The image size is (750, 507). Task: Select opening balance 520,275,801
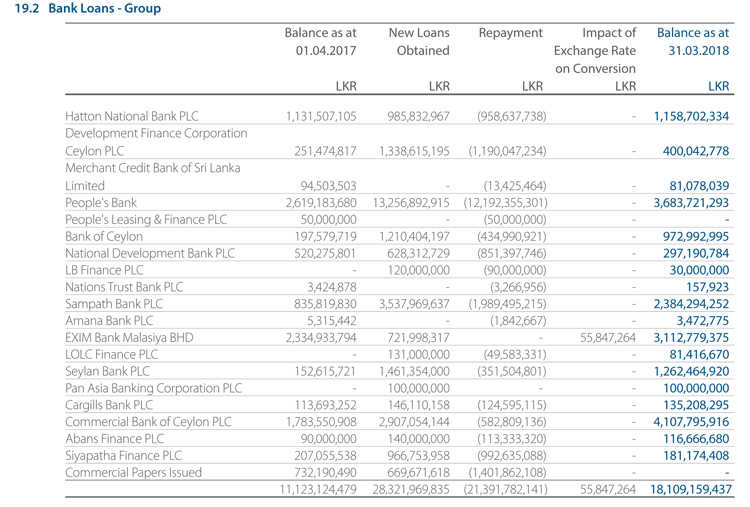coord(325,253)
